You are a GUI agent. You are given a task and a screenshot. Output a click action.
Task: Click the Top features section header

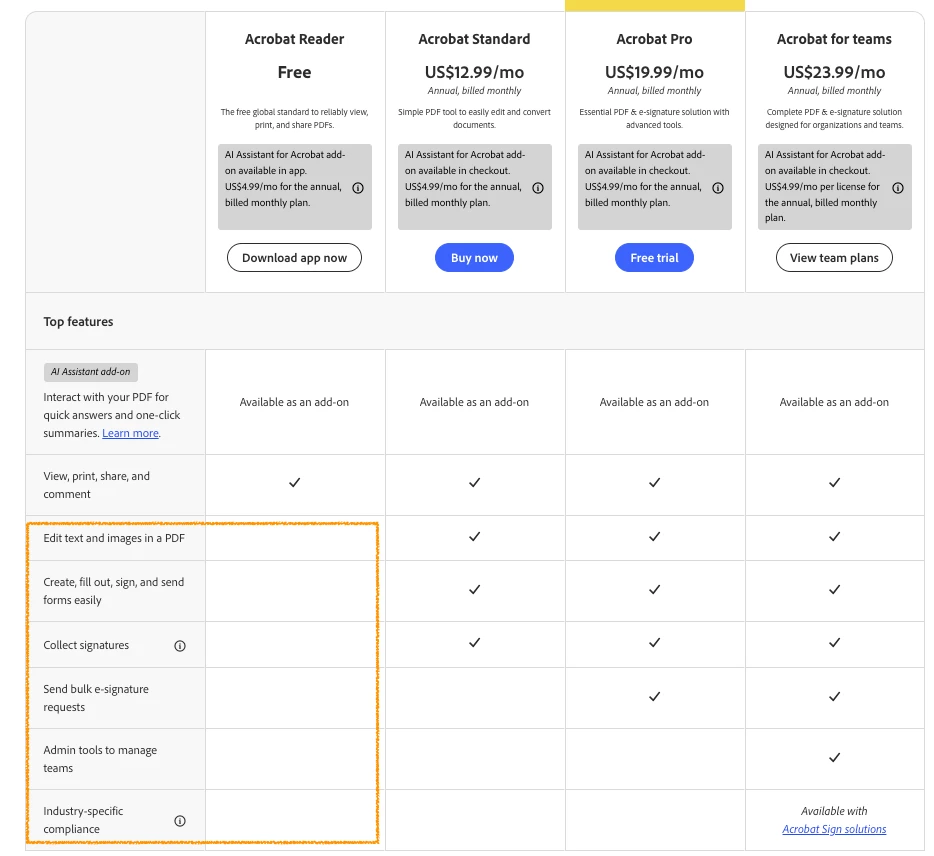click(78, 322)
